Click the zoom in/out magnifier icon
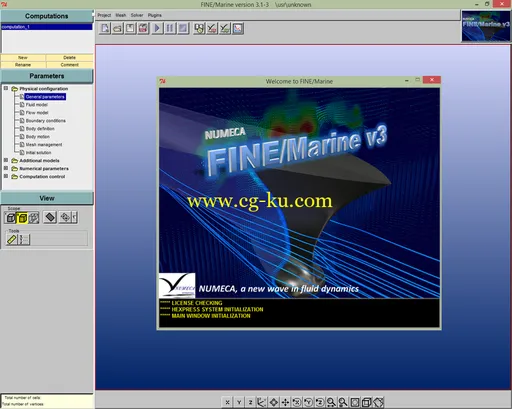512x409 pixels. click(x=331, y=402)
